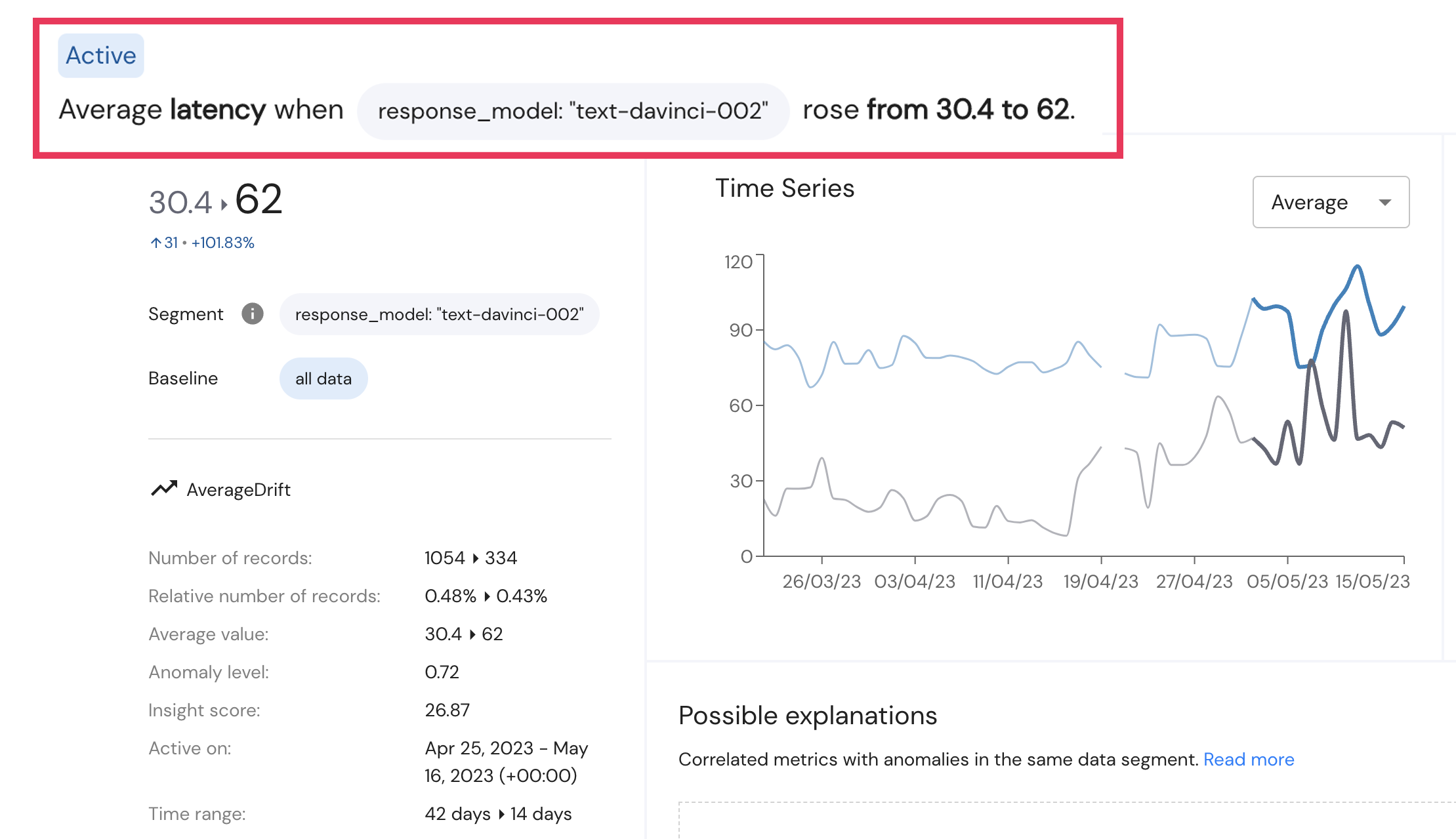Click the Time Series chart title

(x=784, y=188)
